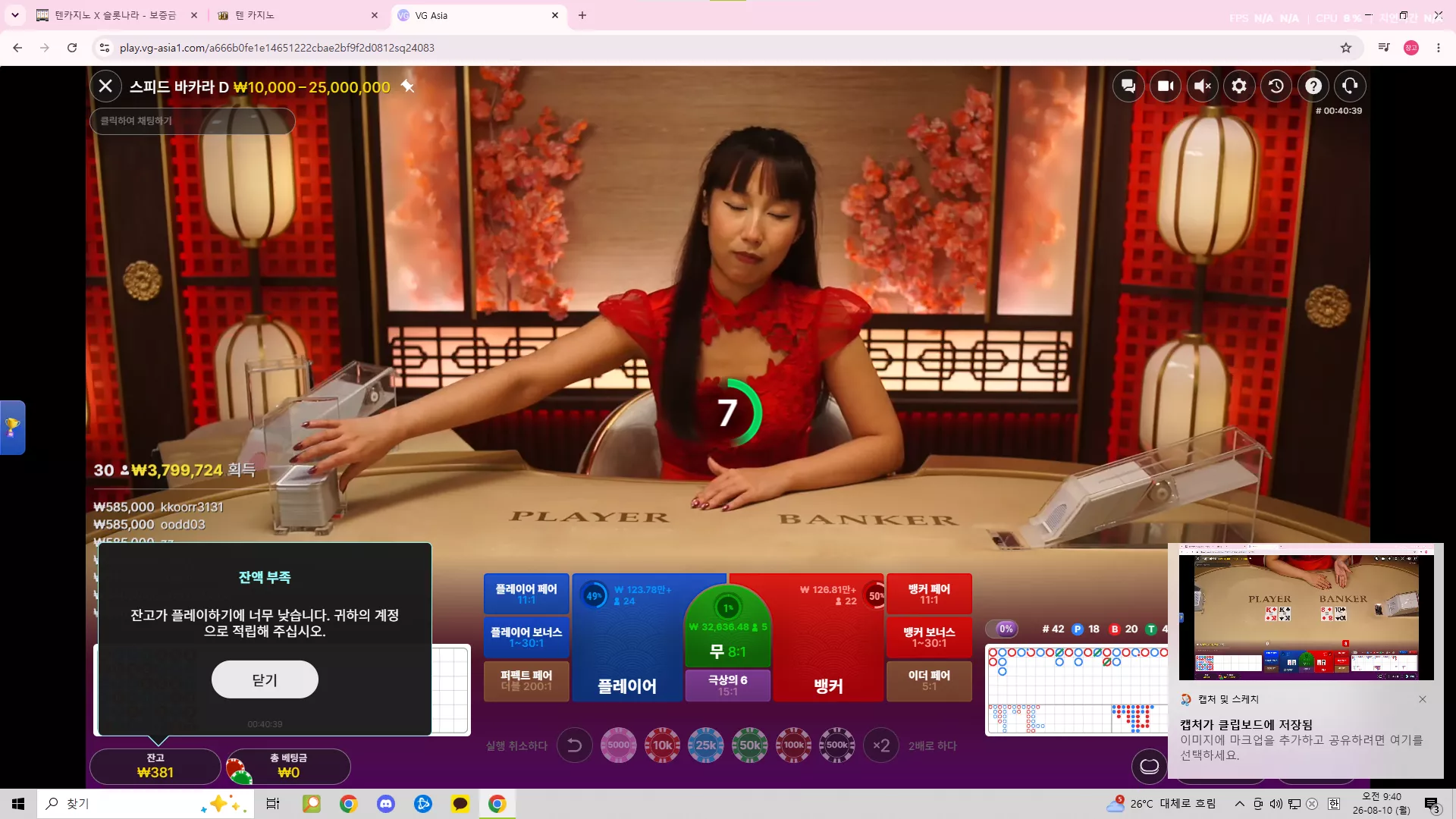Open the bet history clock icon
The image size is (1456, 819).
[x=1276, y=86]
